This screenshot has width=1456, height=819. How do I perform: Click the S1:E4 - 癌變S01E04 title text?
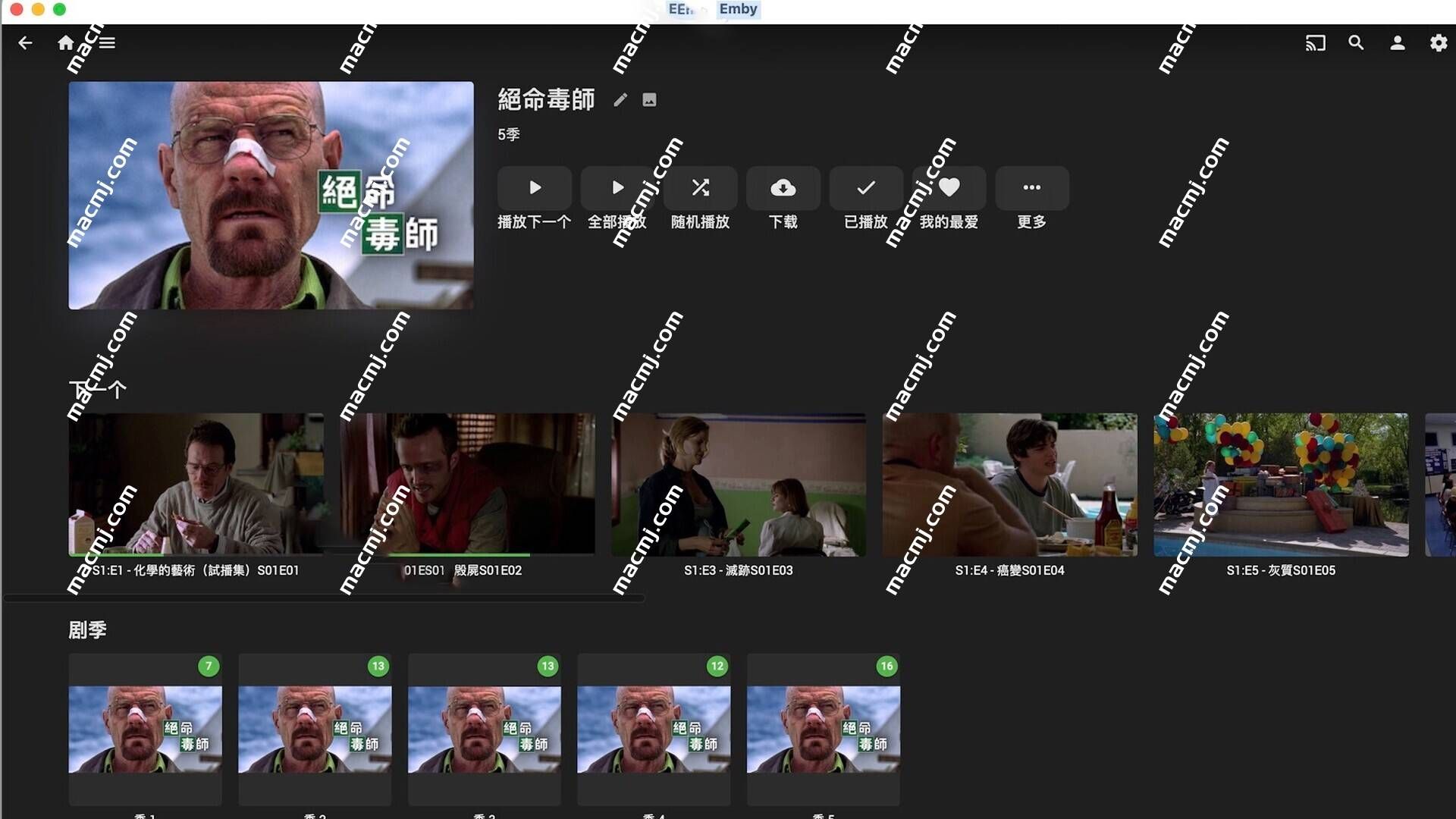(x=1010, y=570)
